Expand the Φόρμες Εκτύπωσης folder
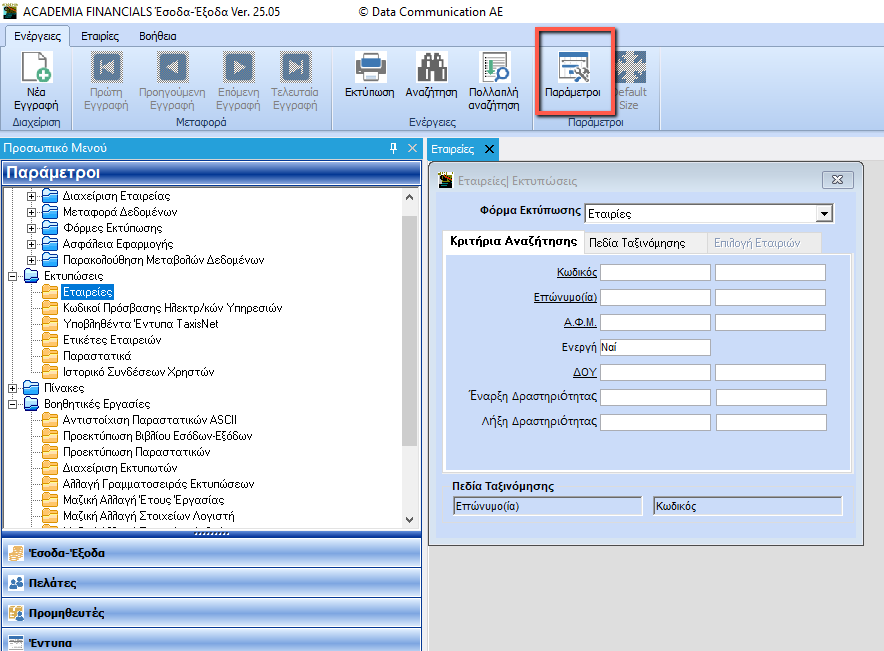884x651 pixels. tap(32, 228)
